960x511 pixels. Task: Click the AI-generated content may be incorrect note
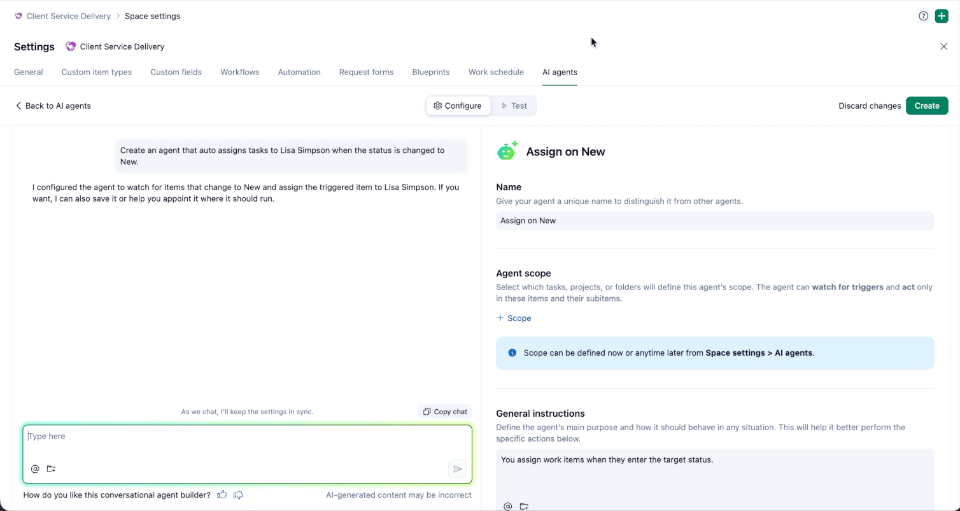(x=399, y=495)
